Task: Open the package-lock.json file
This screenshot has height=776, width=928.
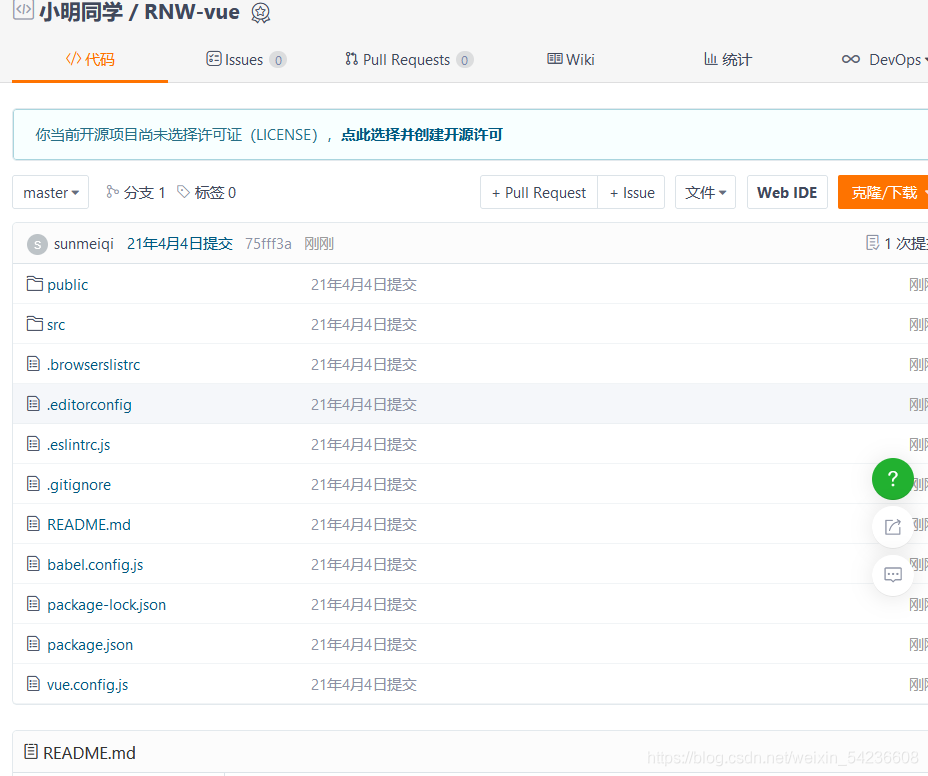Action: [x=107, y=605]
